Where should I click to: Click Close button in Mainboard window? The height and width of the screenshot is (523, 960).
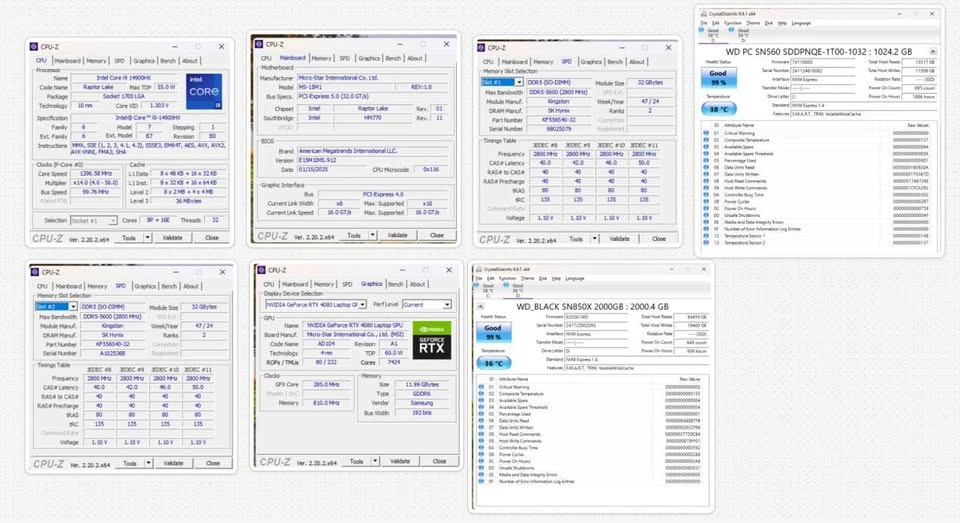(437, 235)
